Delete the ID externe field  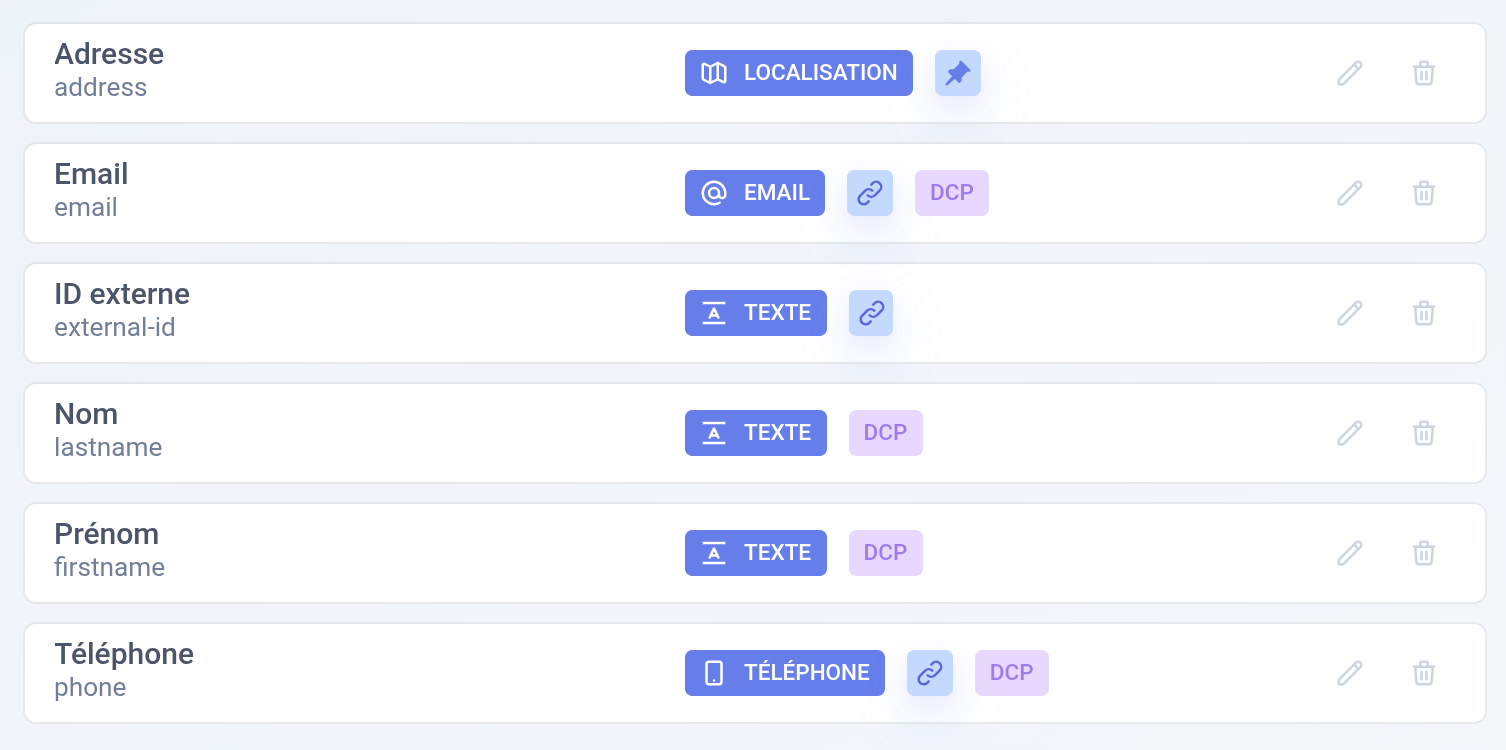1424,313
